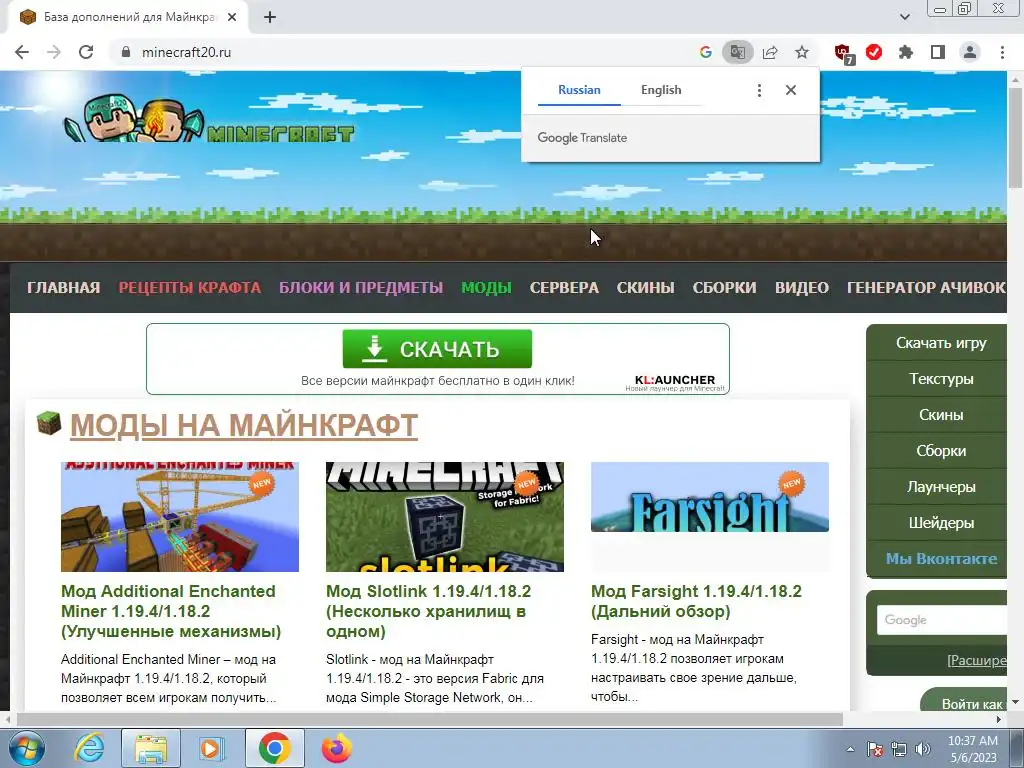1024x768 pixels.
Task: Open the Farsight mod thumbnail
Action: pyautogui.click(x=710, y=497)
